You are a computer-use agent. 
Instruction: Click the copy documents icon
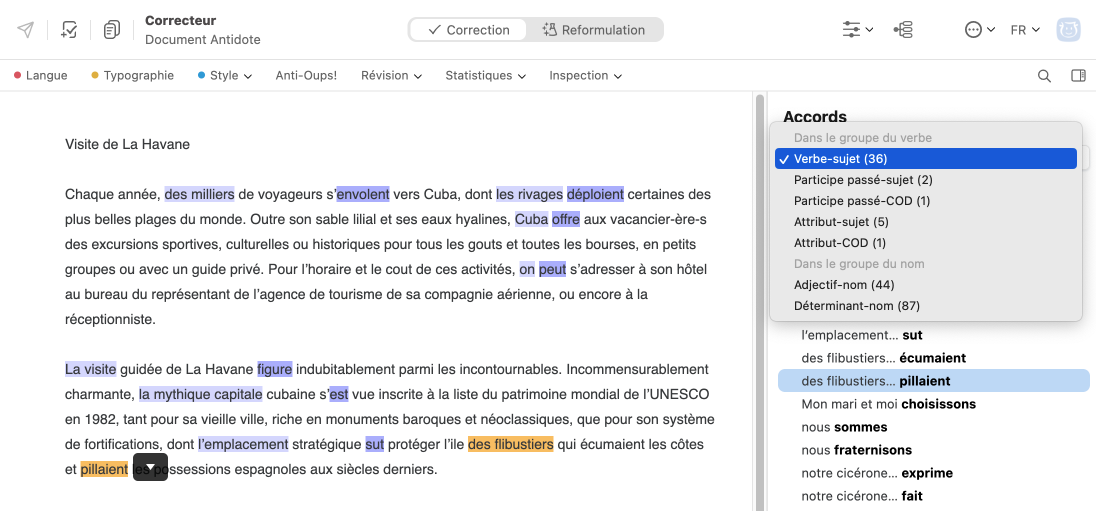coord(112,30)
